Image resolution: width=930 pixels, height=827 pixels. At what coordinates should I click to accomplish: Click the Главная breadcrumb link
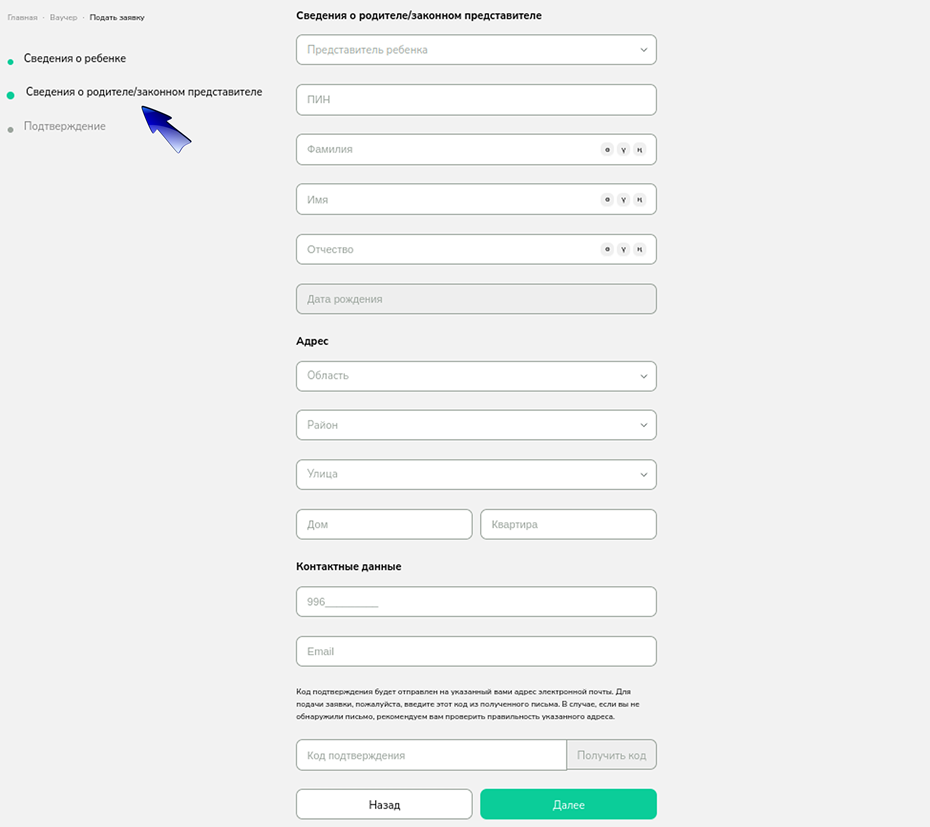pos(23,18)
